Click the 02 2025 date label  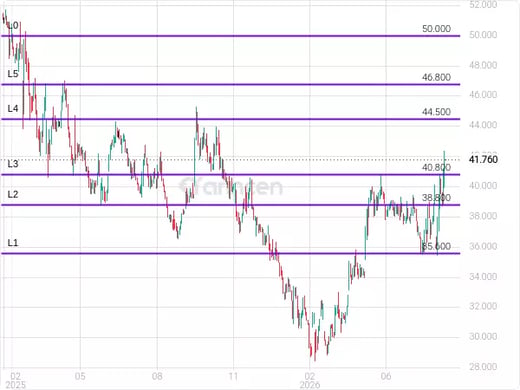(16, 381)
